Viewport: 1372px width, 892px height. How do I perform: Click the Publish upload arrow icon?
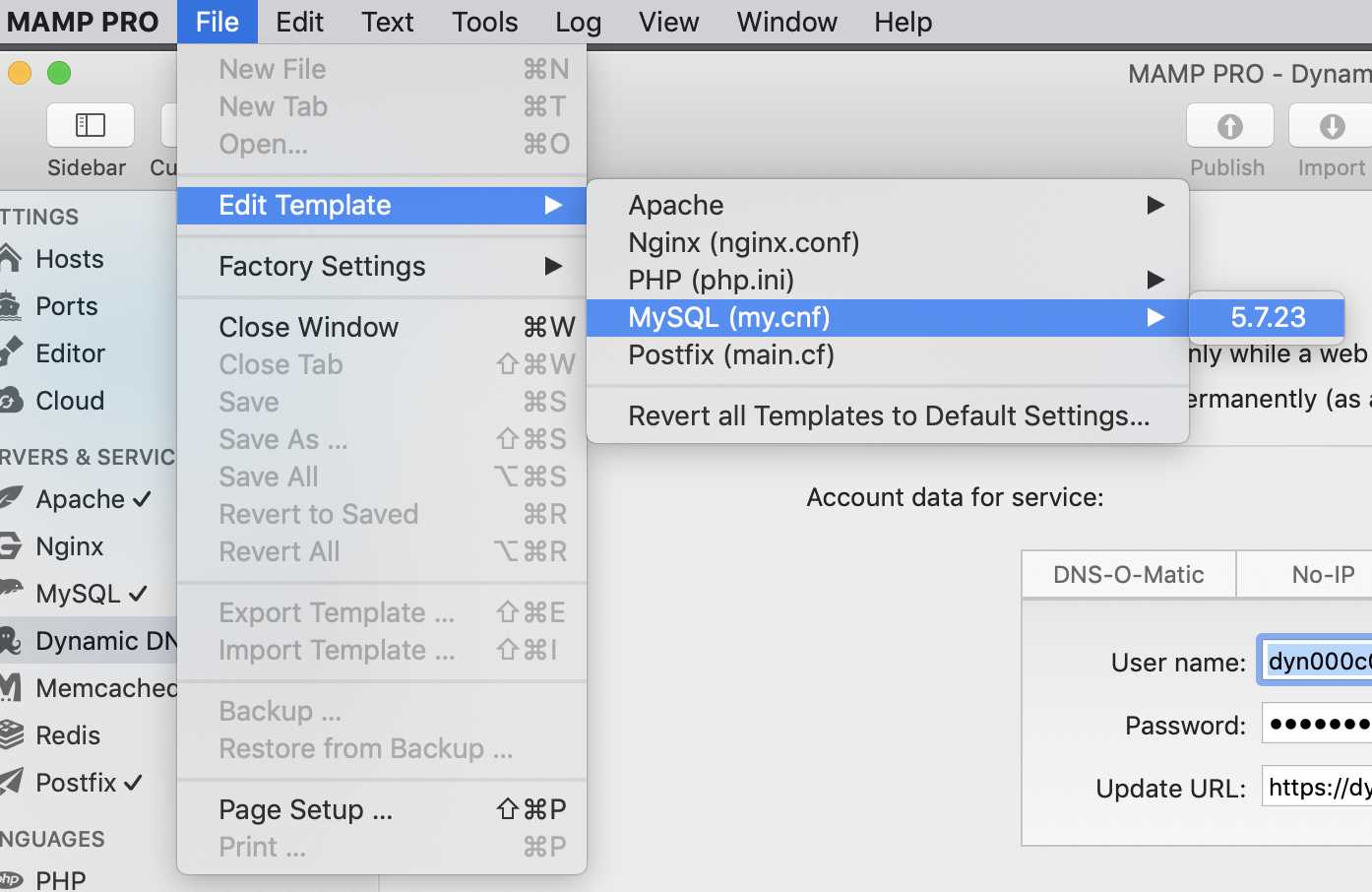pyautogui.click(x=1229, y=126)
